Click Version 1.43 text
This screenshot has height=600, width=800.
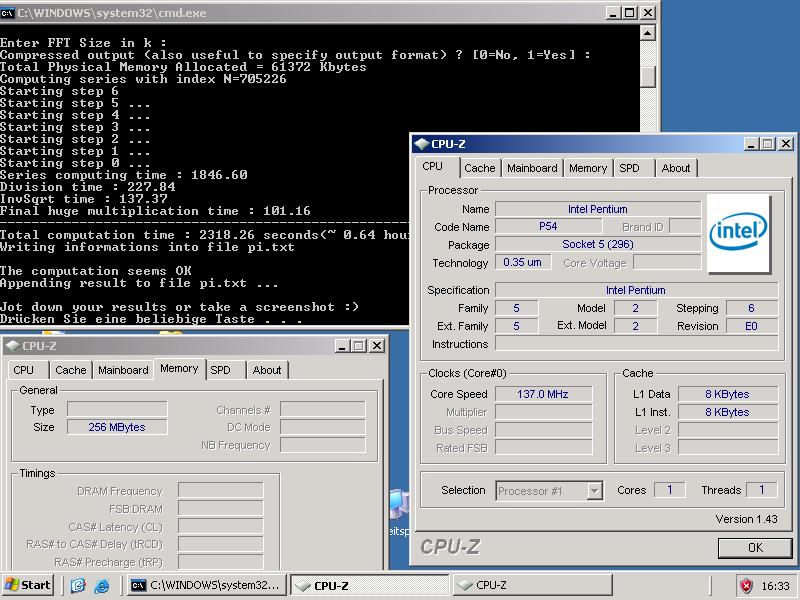pos(746,519)
